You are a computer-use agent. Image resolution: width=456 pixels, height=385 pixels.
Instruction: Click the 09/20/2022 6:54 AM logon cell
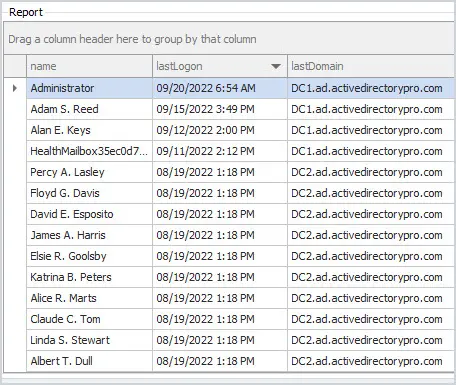(220, 88)
